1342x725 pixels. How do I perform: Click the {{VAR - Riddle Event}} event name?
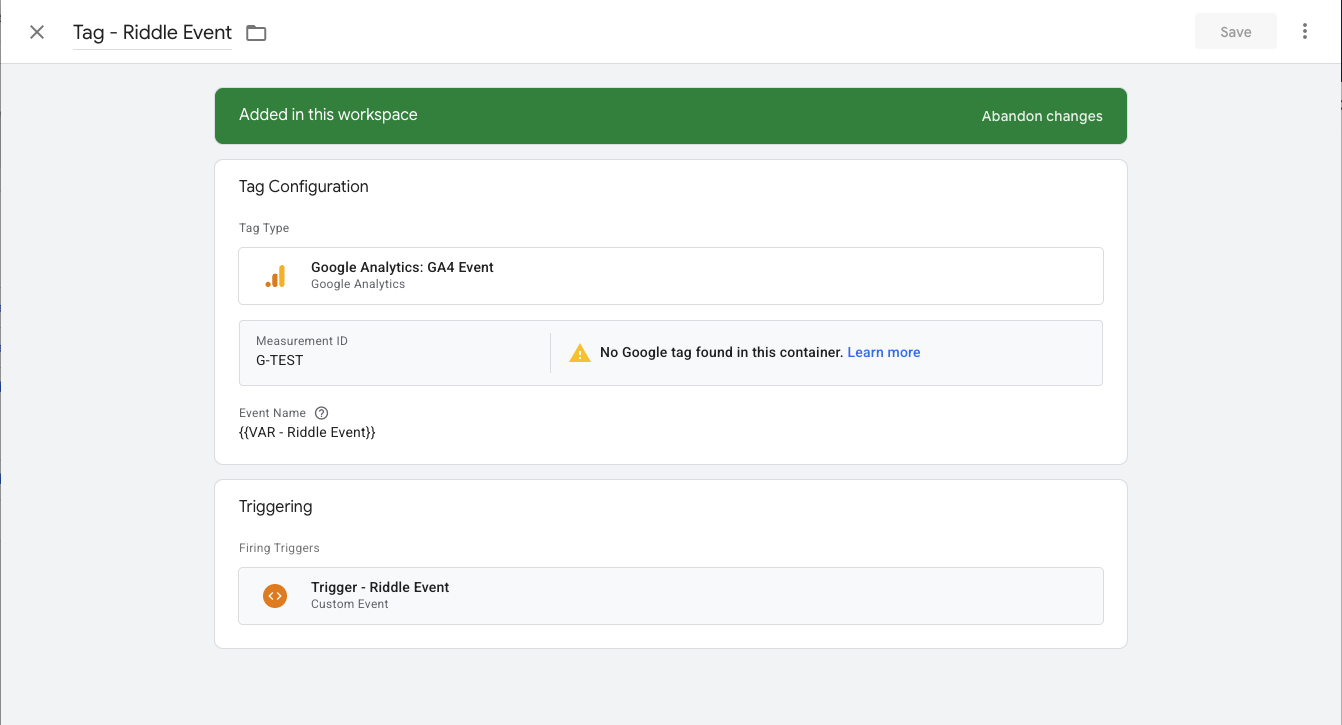point(307,432)
